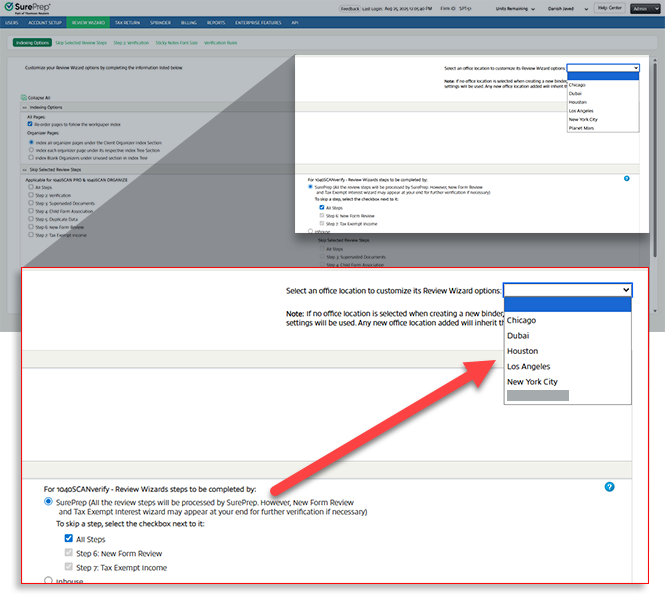
Task: Open the Admin role dropdown
Action: tap(645, 8)
